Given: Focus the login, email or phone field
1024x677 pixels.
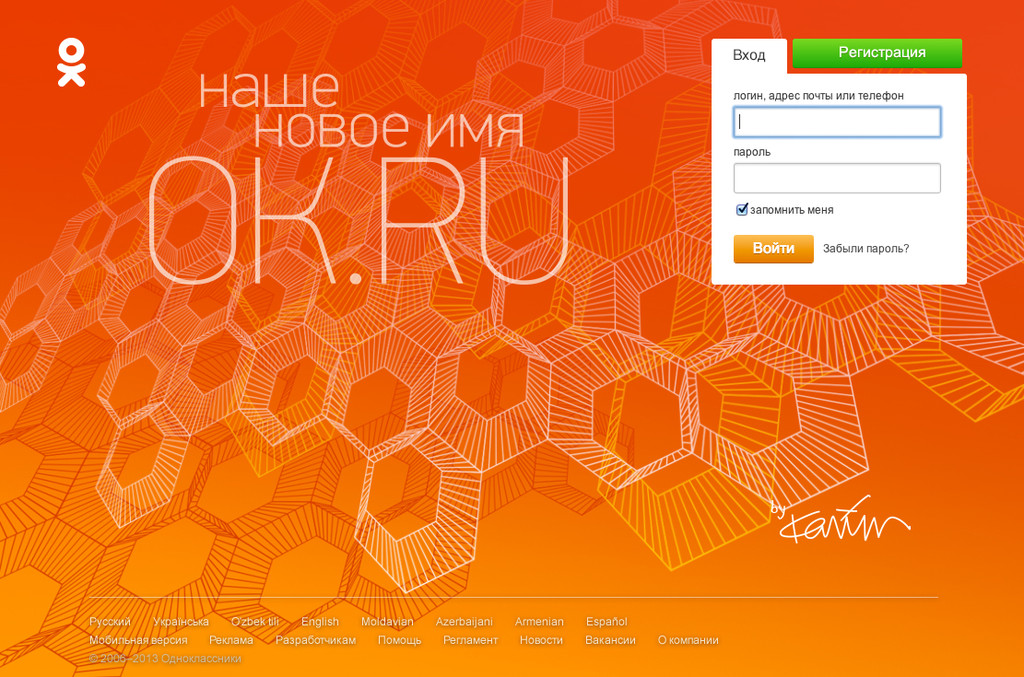Looking at the screenshot, I should [837, 122].
